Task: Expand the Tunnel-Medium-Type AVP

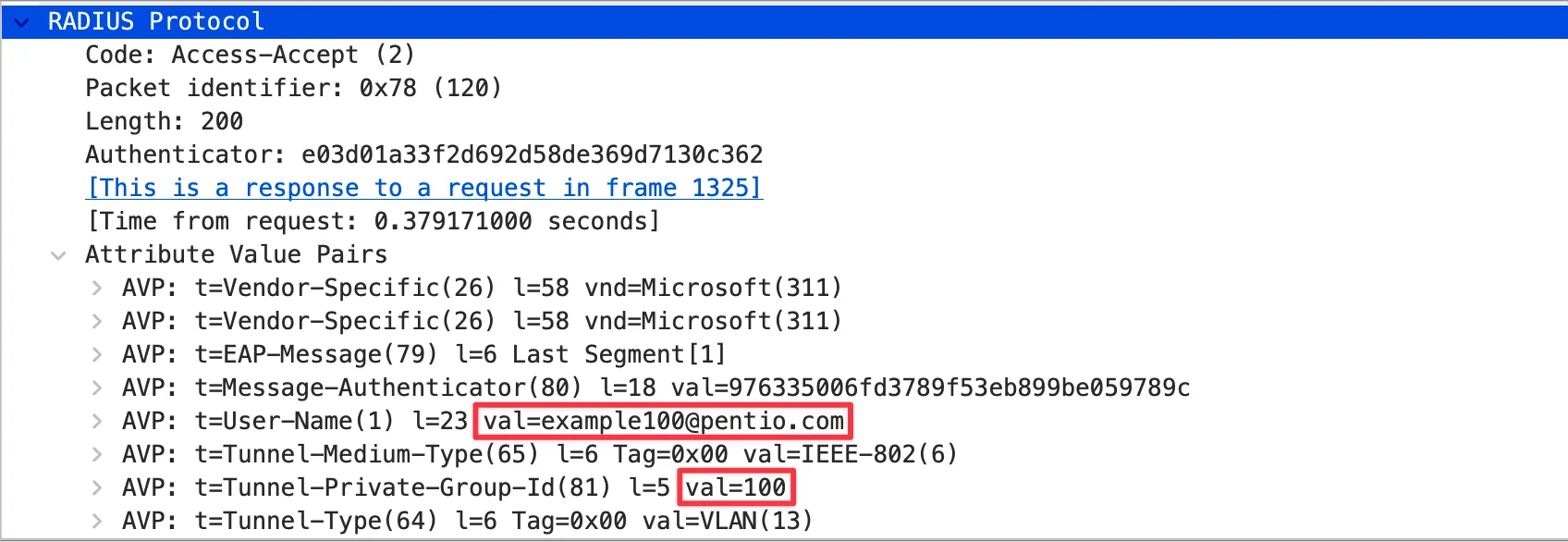Action: point(96,455)
